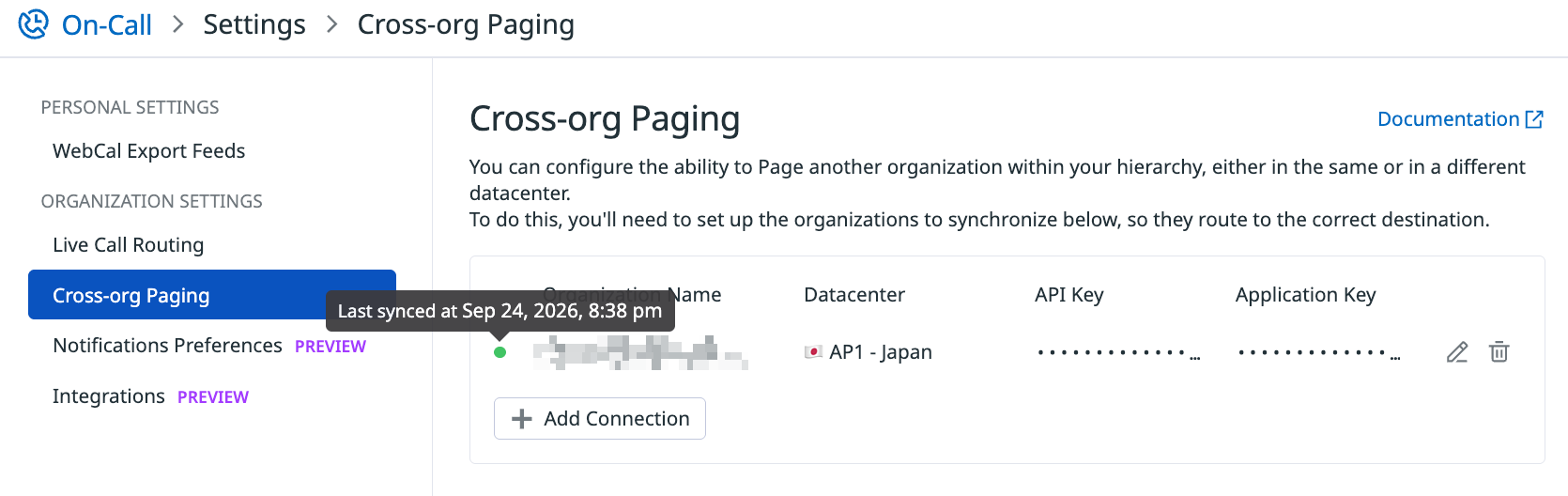The height and width of the screenshot is (496, 1568).
Task: Click the Cross-org Paging page heading
Action: [x=605, y=119]
